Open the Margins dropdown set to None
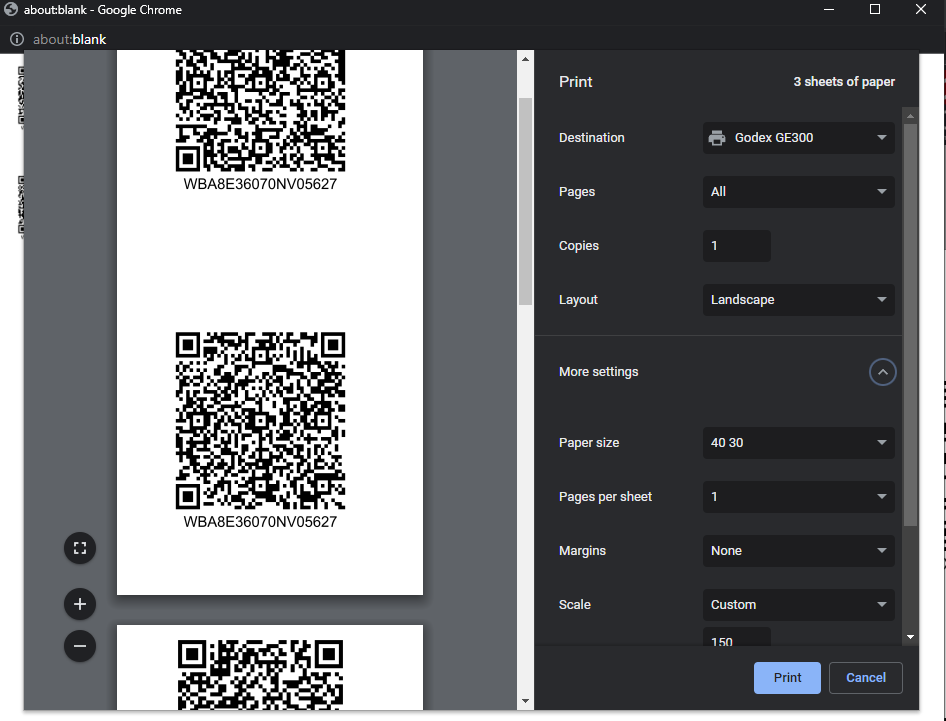 (798, 551)
